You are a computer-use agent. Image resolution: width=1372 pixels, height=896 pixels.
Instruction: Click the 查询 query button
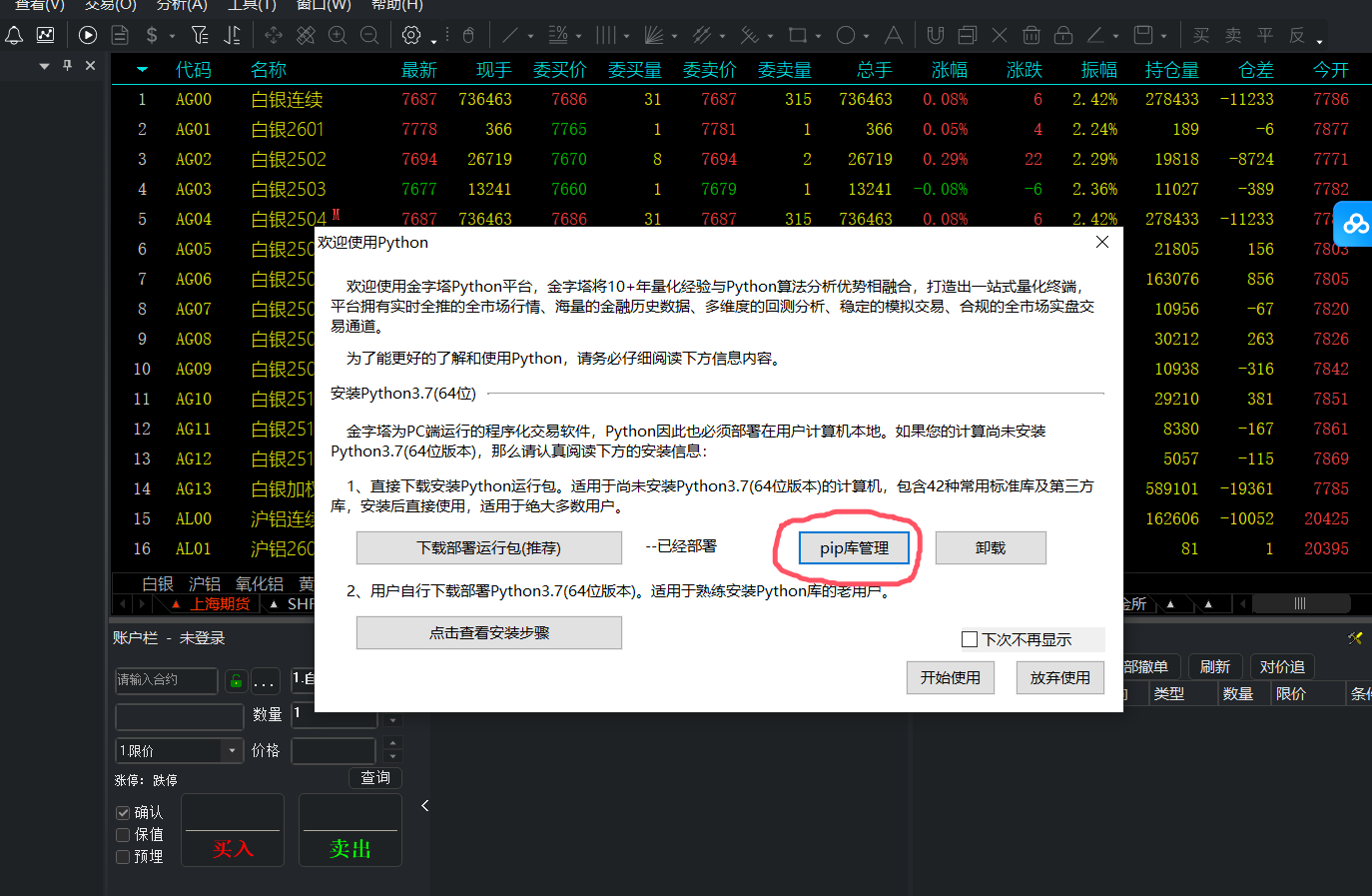coord(375,778)
